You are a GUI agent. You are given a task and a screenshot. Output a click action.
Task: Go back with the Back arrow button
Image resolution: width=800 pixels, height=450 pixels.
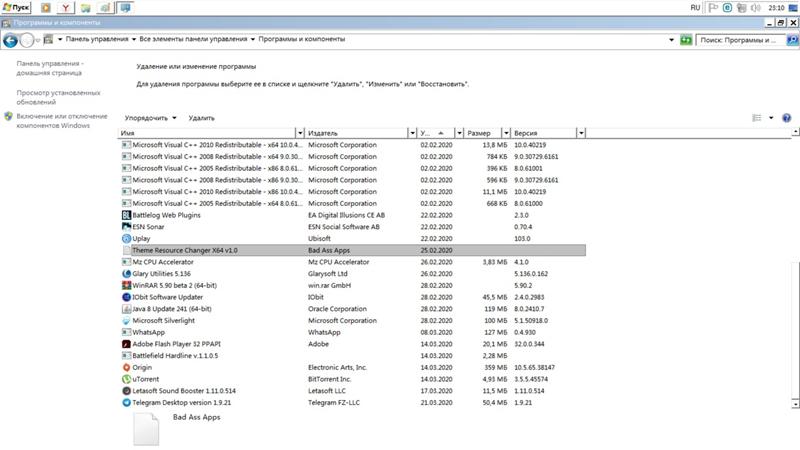tap(10, 40)
